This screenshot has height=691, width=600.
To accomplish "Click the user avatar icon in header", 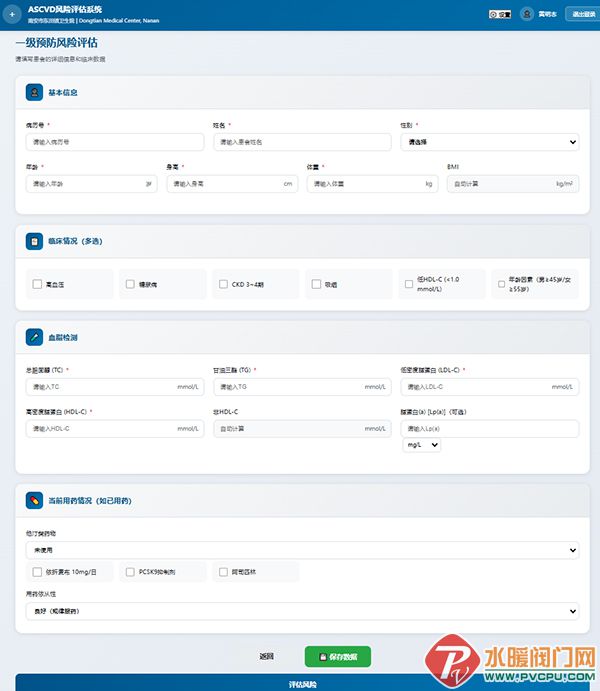I will point(526,14).
